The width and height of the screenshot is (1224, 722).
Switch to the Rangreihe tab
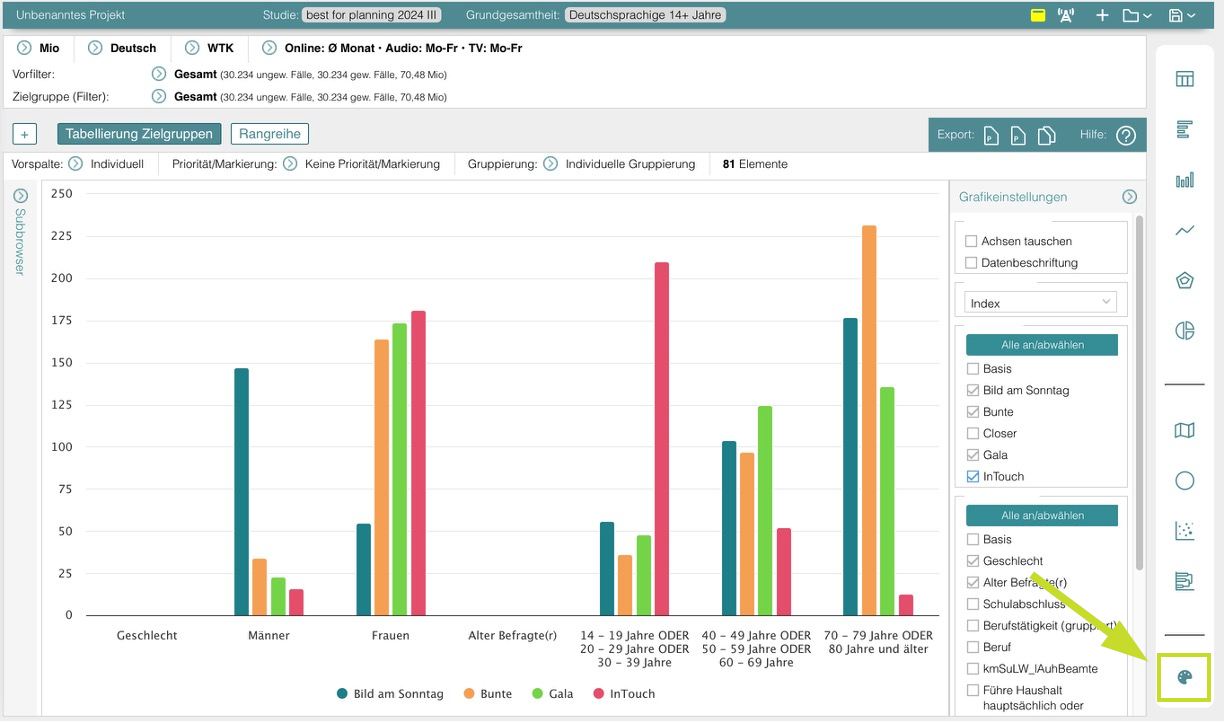point(270,134)
